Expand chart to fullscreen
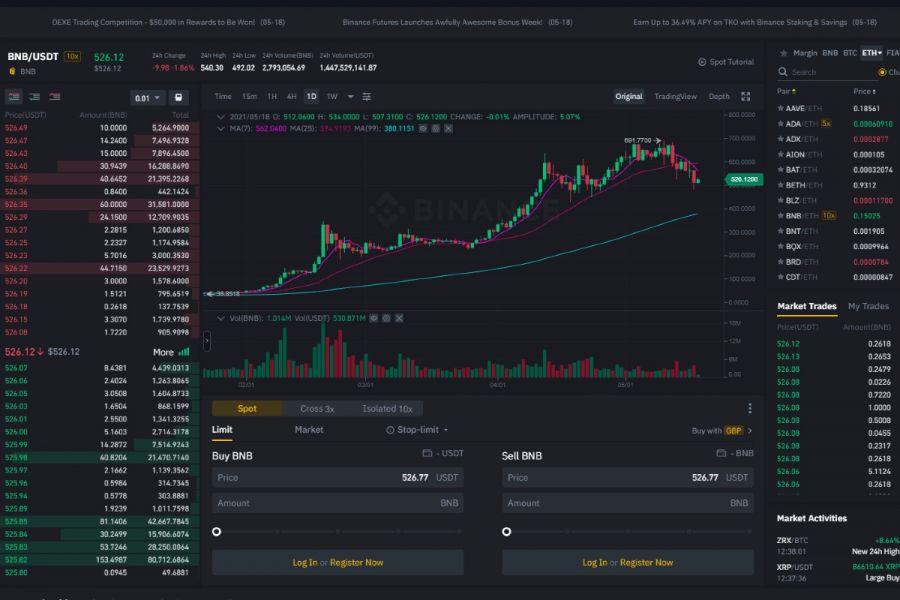Viewport: 900px width, 600px height. (x=746, y=96)
